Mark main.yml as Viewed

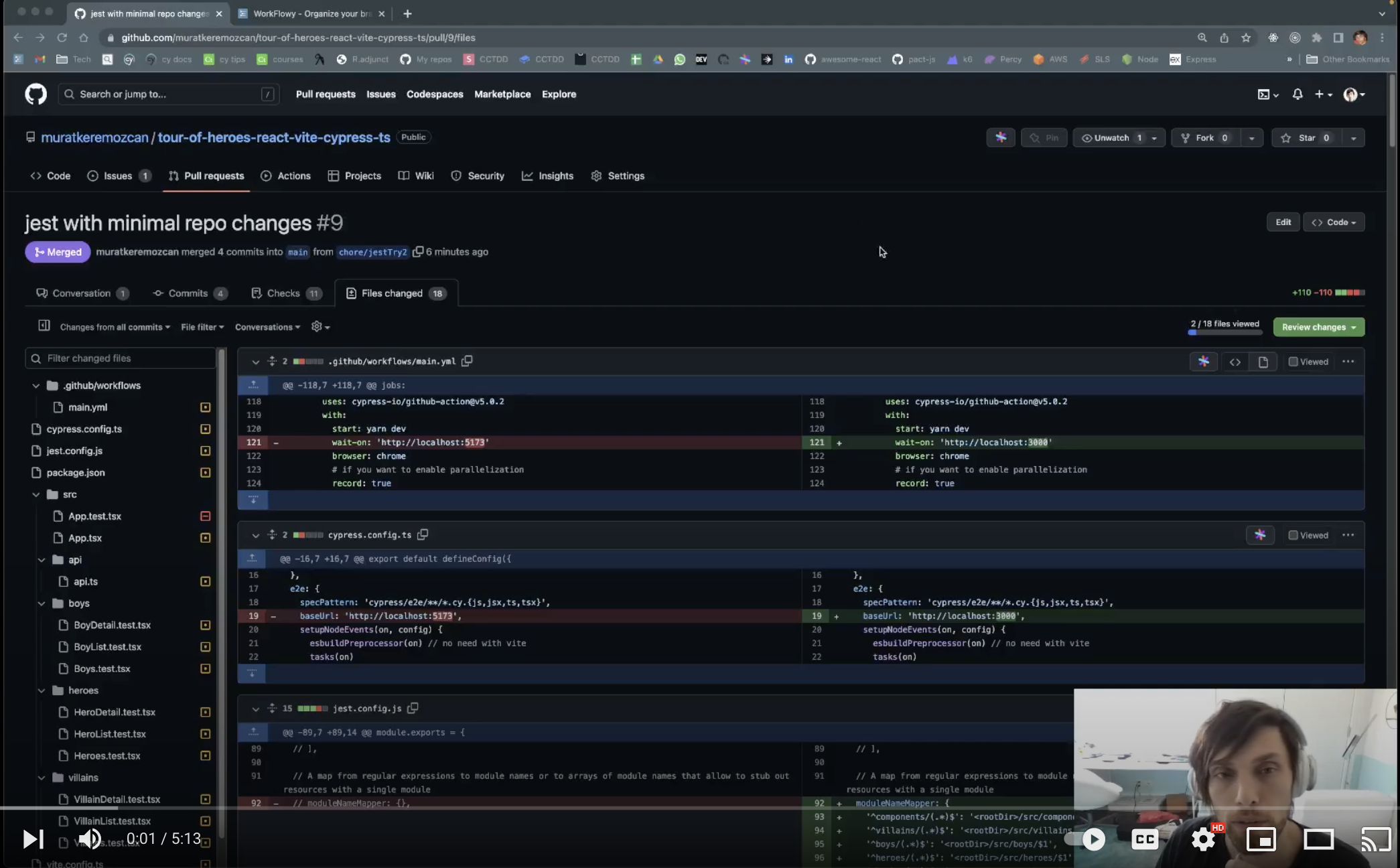click(x=1293, y=362)
